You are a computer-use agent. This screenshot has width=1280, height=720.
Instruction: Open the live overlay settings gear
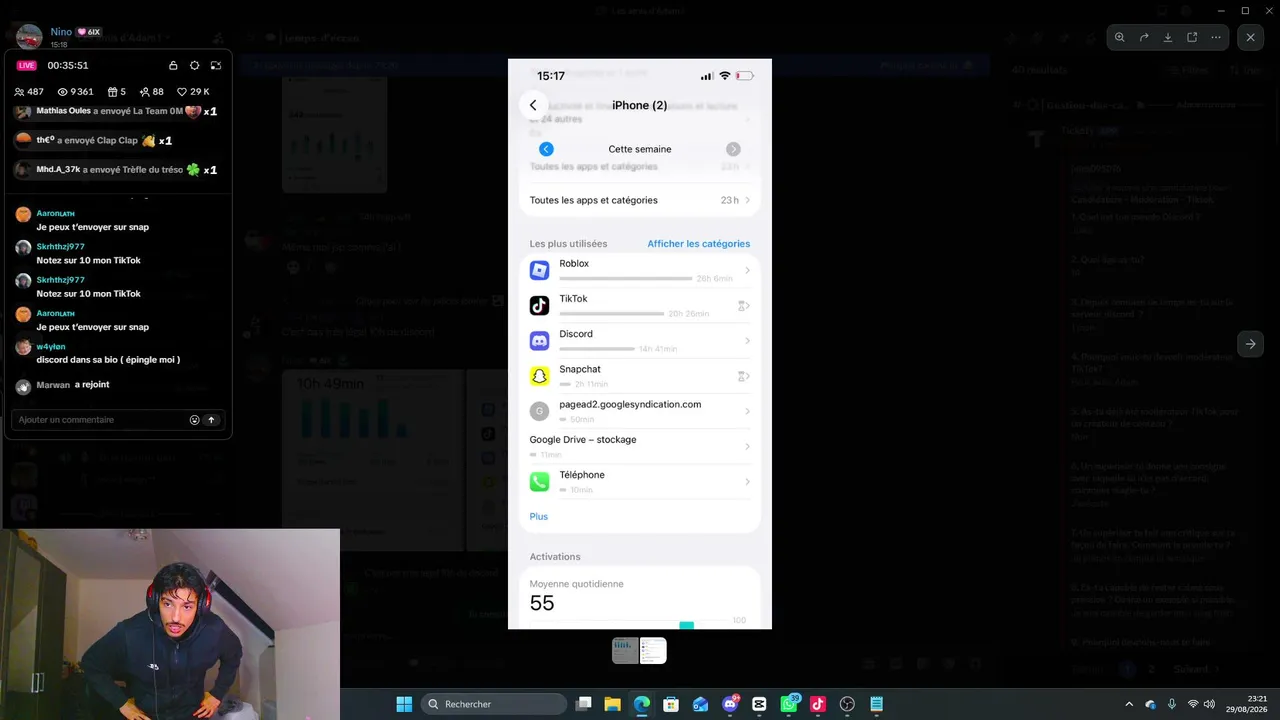tap(194, 65)
